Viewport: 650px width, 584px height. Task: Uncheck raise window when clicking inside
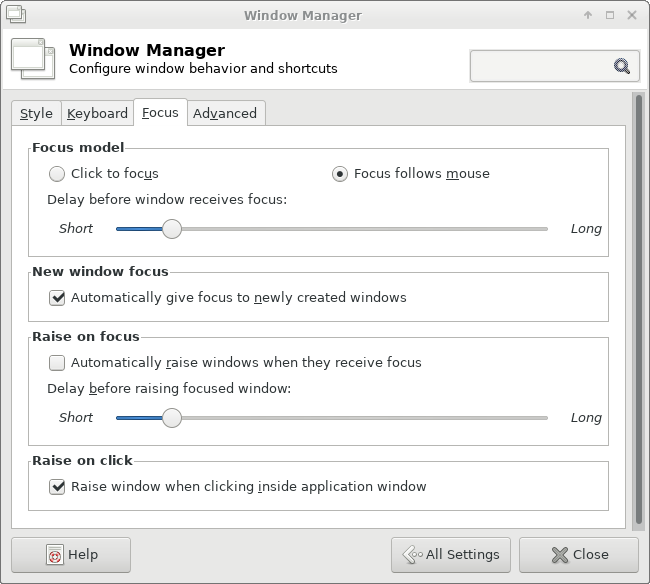tap(57, 487)
